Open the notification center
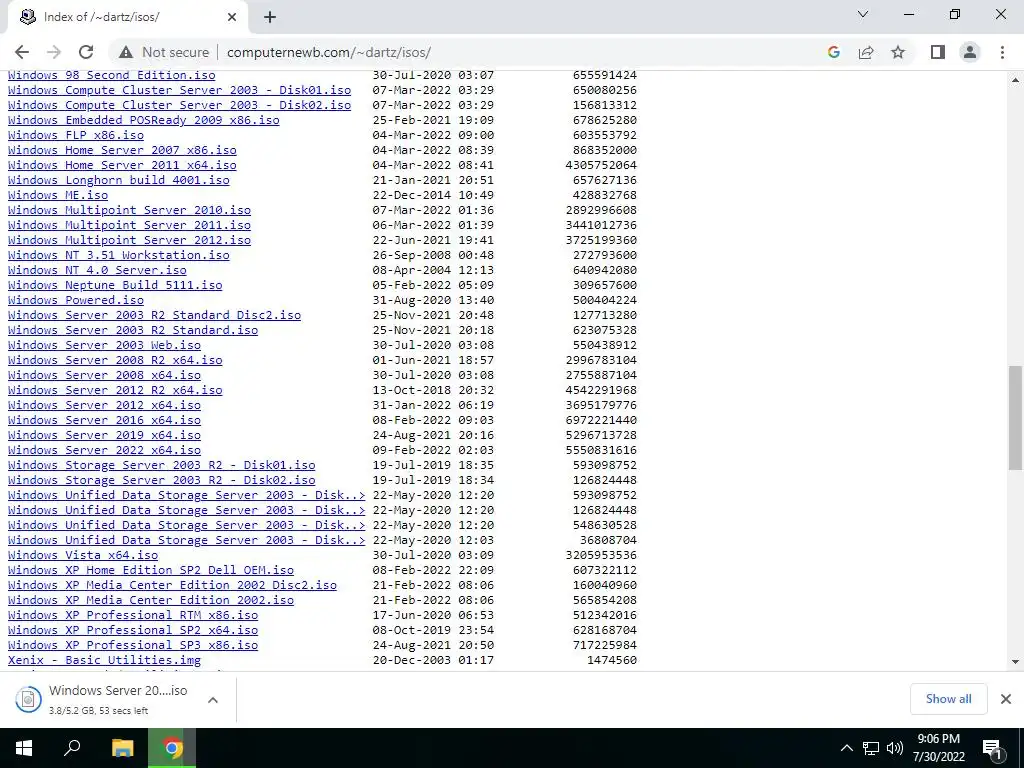Viewport: 1024px width, 768px height. pyautogui.click(x=992, y=748)
